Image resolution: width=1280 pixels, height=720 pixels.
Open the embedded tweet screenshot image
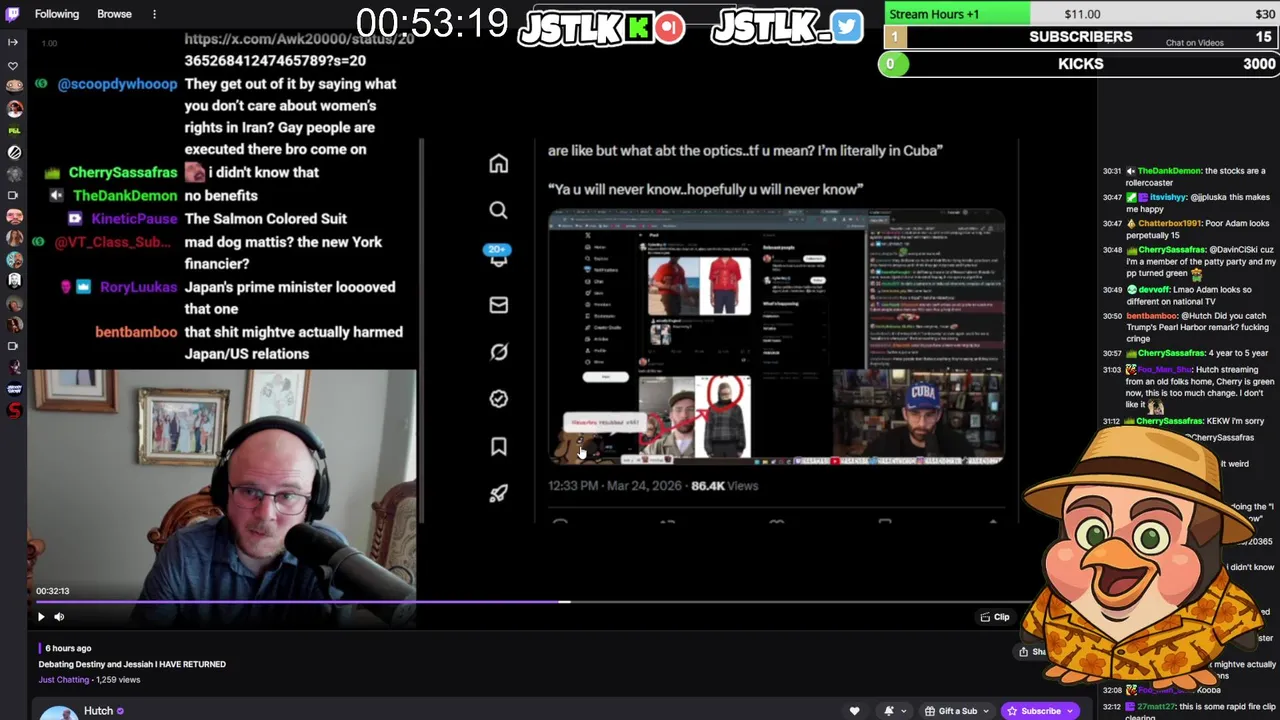pos(776,337)
